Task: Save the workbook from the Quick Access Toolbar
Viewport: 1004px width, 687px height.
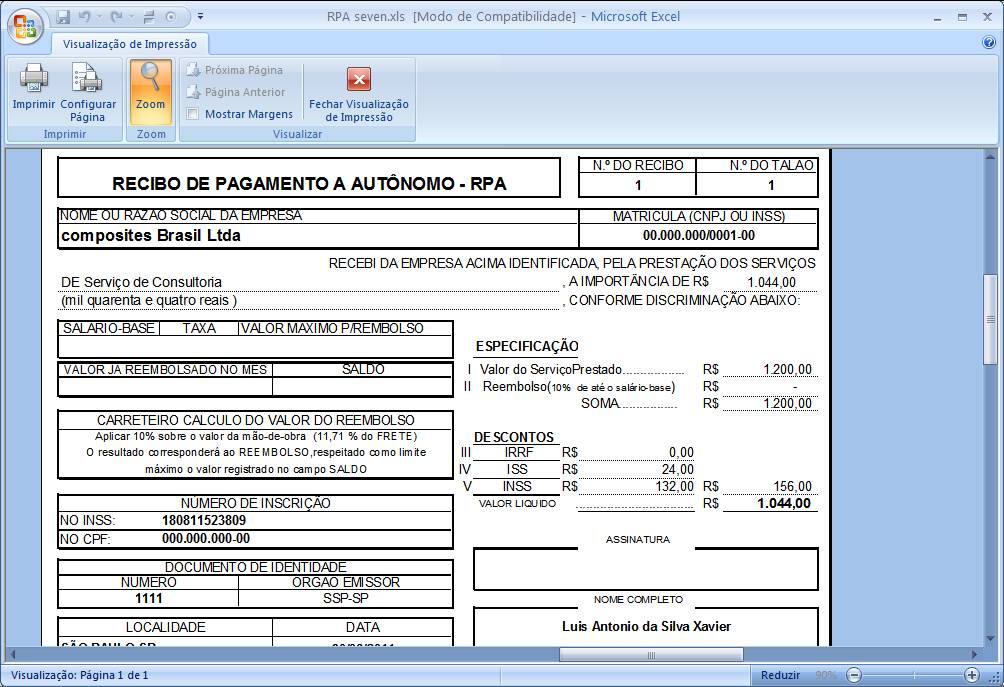Action: (63, 16)
